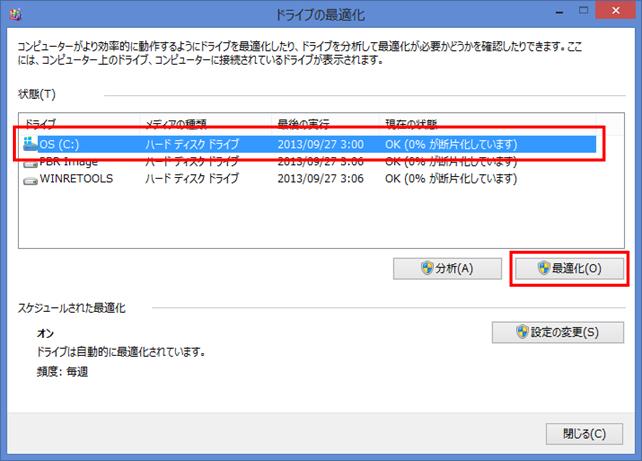Click the 最適化(O) optimize button
Image resolution: width=642 pixels, height=461 pixels.
point(569,269)
